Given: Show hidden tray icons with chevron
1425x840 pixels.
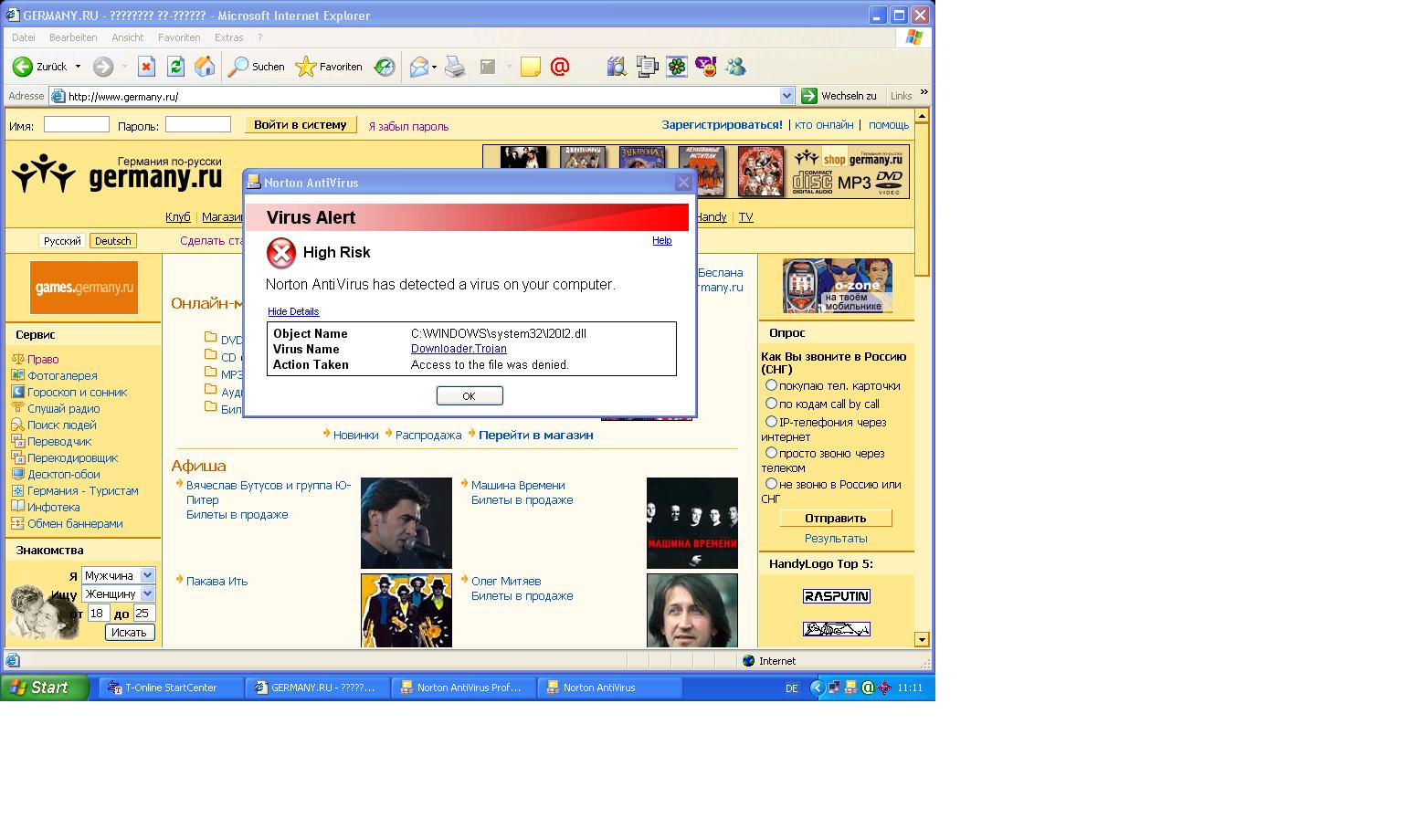Looking at the screenshot, I should tap(818, 688).
